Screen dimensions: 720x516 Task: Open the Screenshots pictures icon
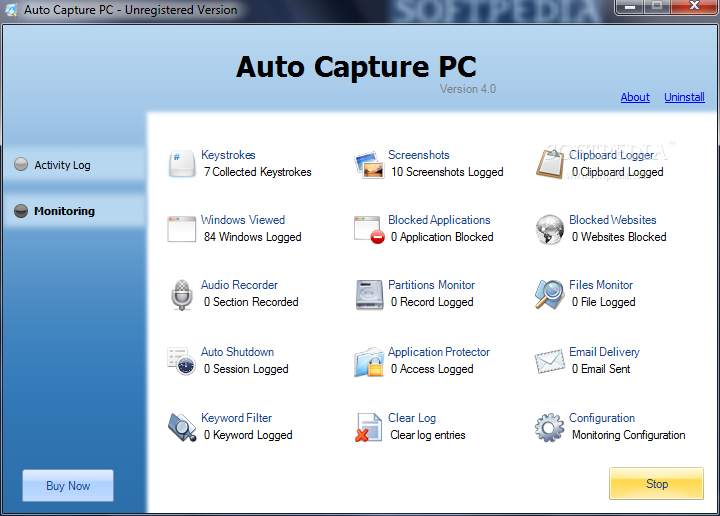(369, 164)
